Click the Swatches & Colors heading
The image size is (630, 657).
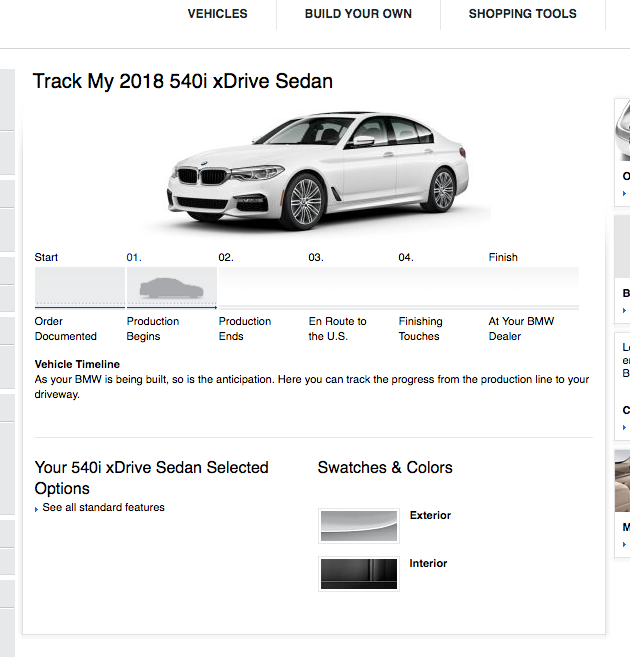tap(385, 468)
